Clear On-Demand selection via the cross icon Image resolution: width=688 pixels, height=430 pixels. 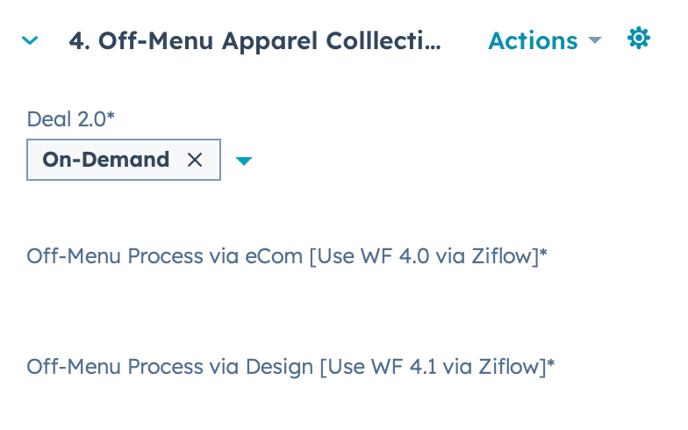[195, 160]
